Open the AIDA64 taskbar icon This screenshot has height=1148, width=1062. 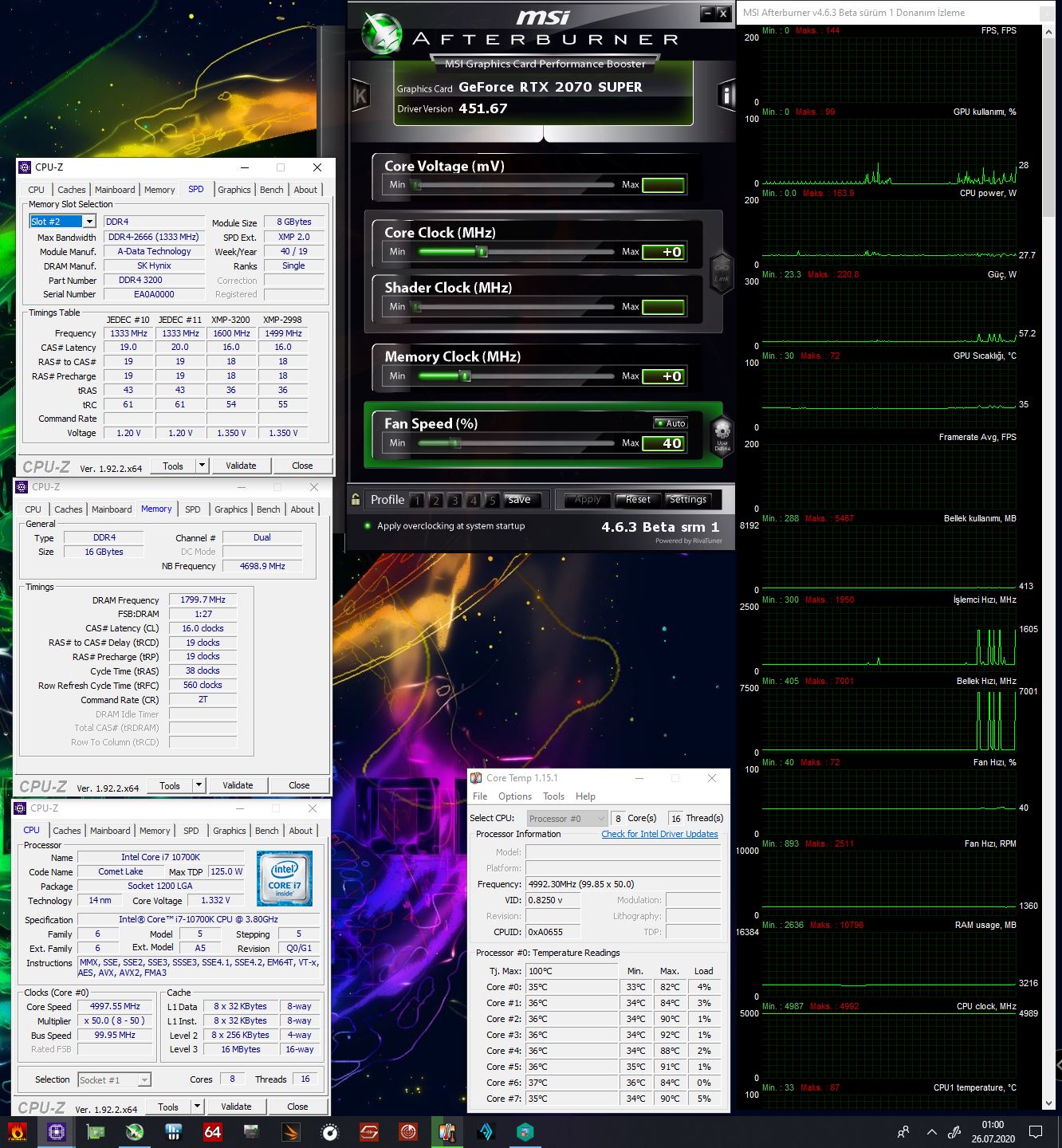click(x=212, y=1131)
